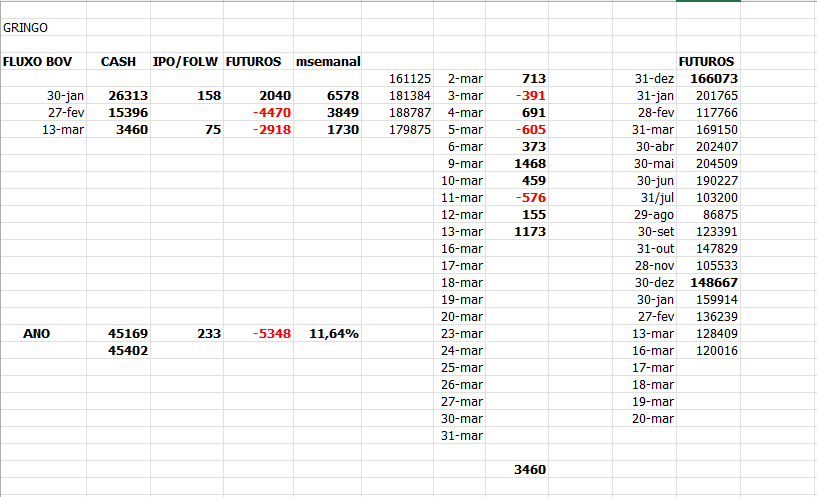This screenshot has height=497, width=817.
Task: Select the 30-jan row label in FLUXO BOV table
Action: pos(44,96)
